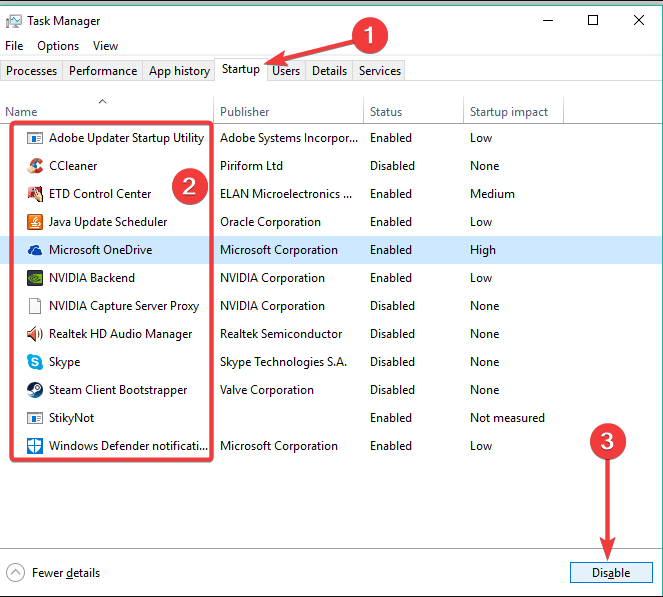This screenshot has width=663, height=597.
Task: Sort by the Publisher column header
Action: click(x=288, y=112)
